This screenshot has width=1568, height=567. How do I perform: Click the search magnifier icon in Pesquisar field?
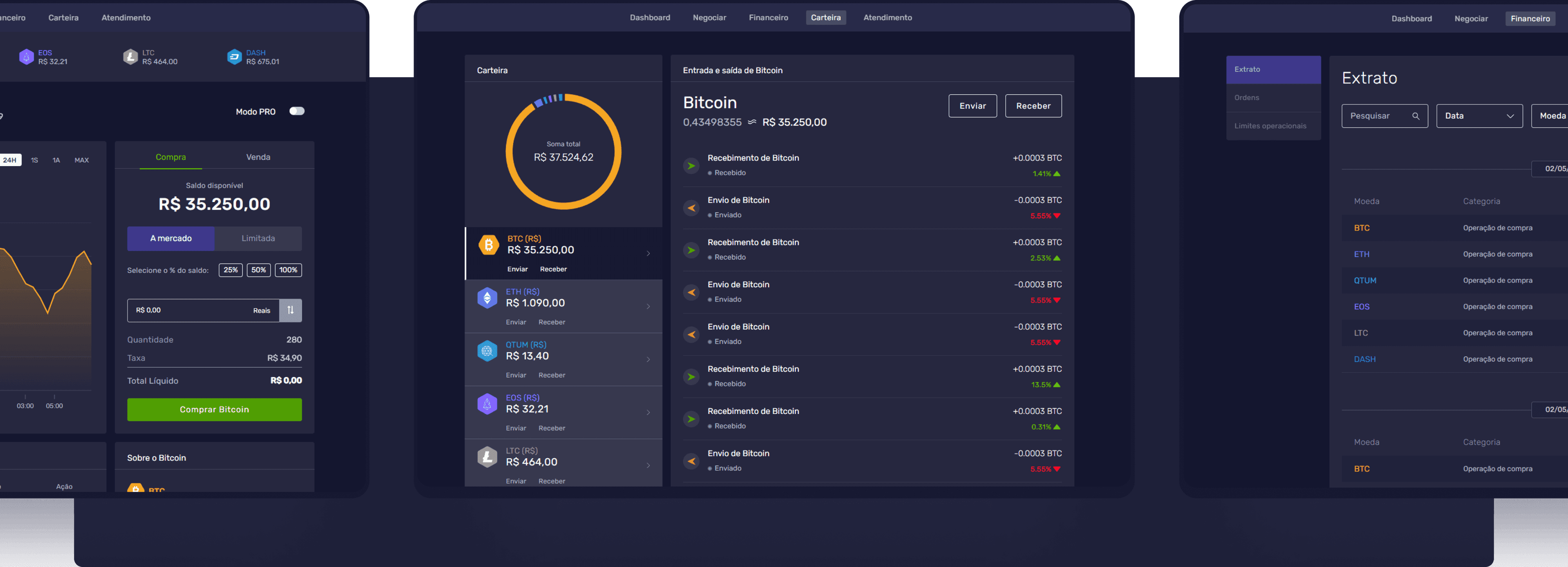(x=1416, y=116)
